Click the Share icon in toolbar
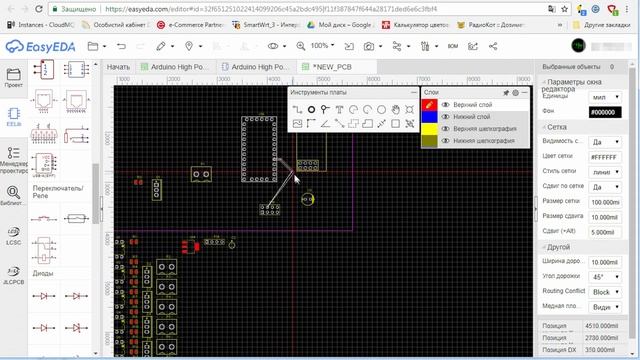This screenshot has width=640, height=360. coord(493,46)
